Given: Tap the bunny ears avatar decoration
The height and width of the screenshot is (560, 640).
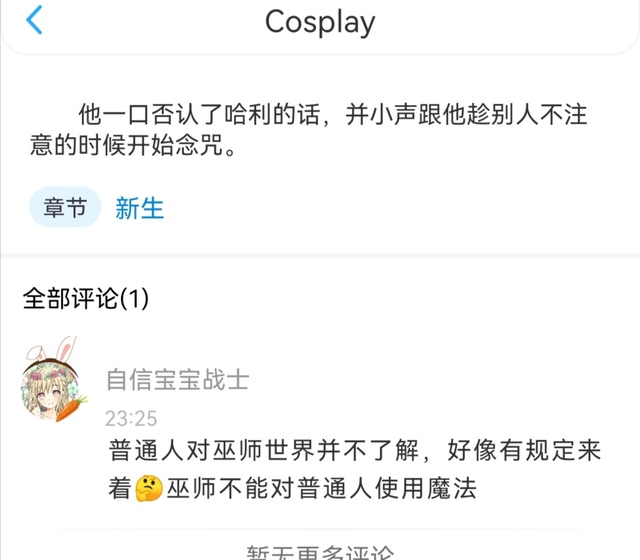Looking at the screenshot, I should click(x=53, y=349).
